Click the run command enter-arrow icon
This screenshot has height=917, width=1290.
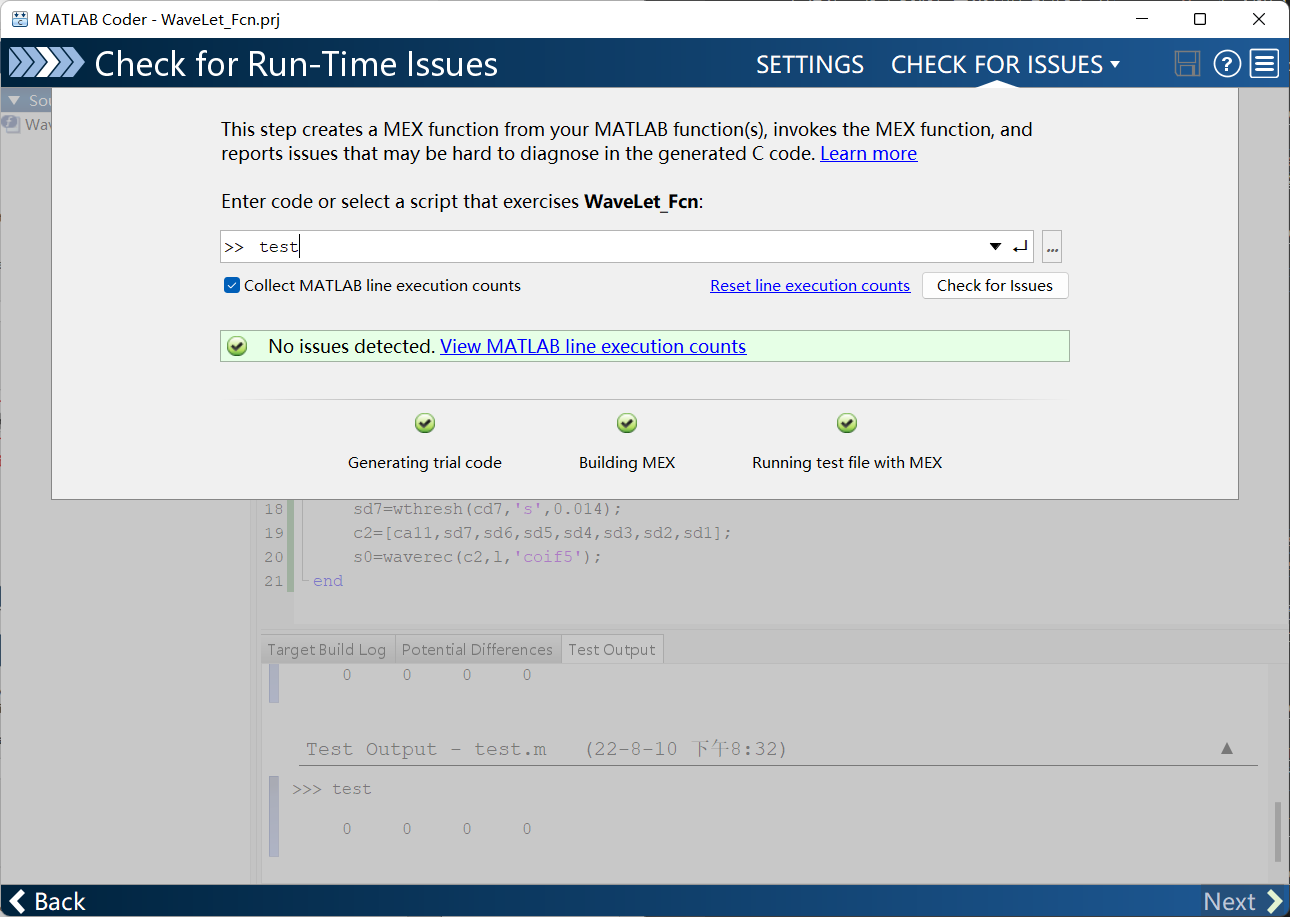click(x=1020, y=247)
